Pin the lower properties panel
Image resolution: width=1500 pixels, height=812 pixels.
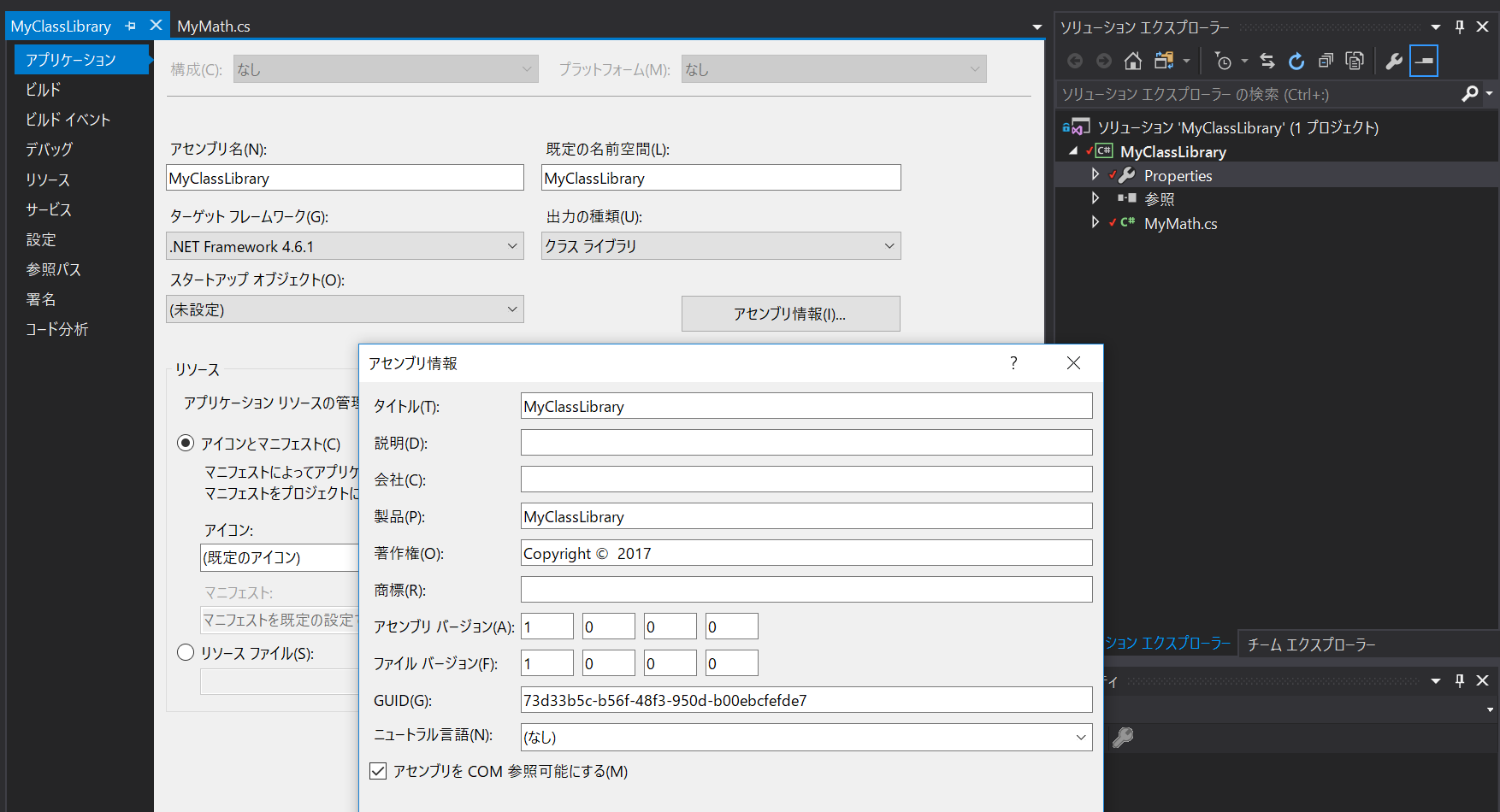(x=1460, y=680)
